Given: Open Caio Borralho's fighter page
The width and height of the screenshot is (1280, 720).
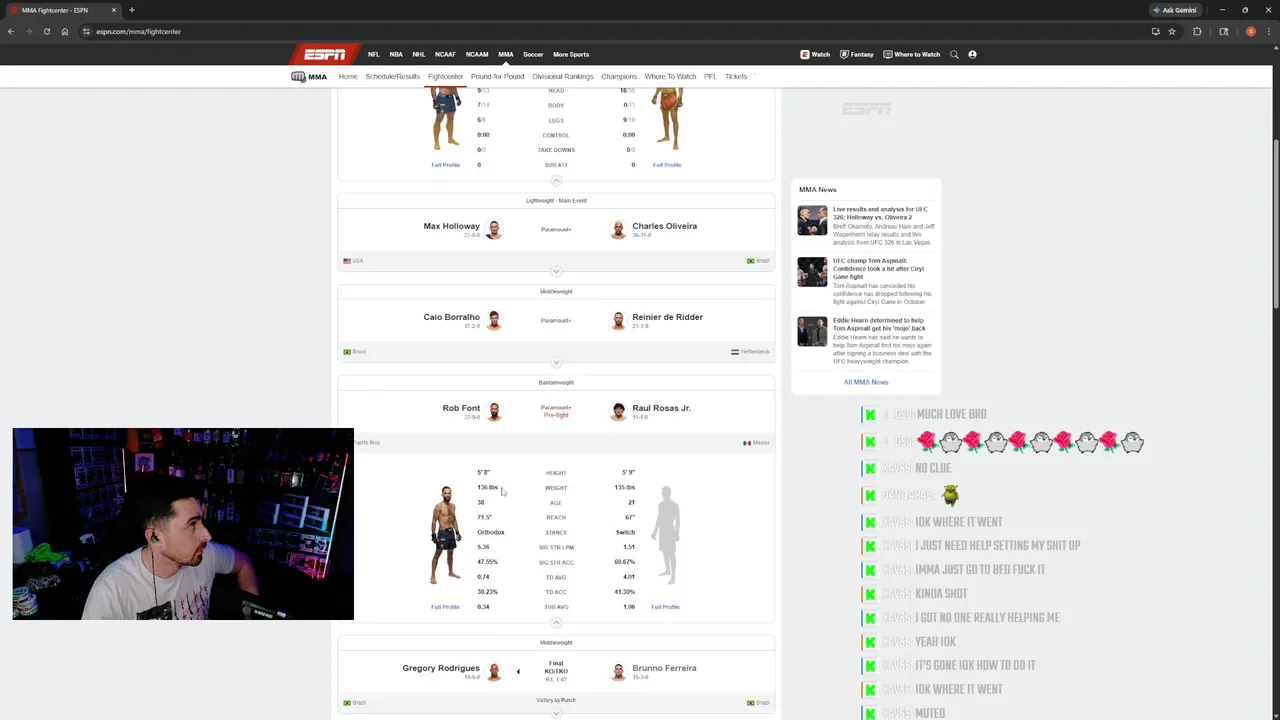Looking at the screenshot, I should click(451, 317).
